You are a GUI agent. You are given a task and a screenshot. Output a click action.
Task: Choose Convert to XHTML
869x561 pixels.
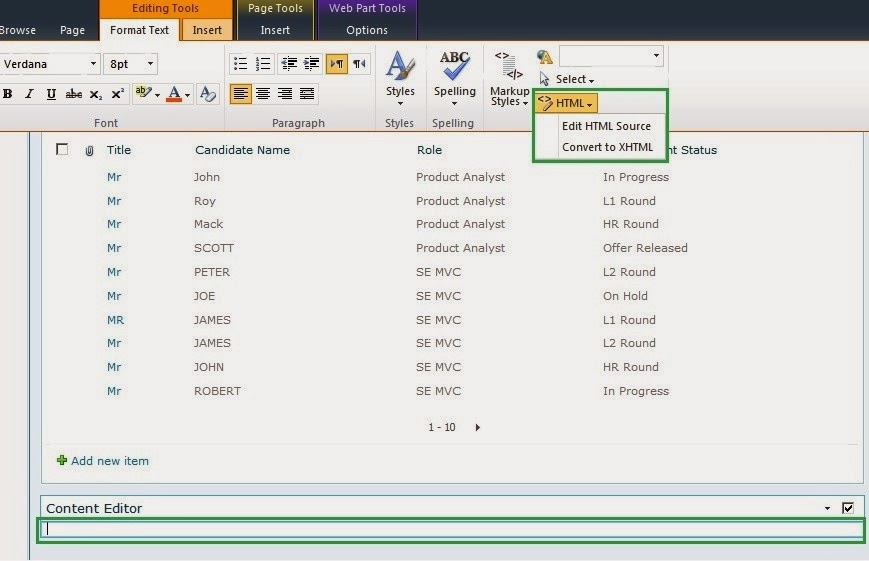[607, 147]
